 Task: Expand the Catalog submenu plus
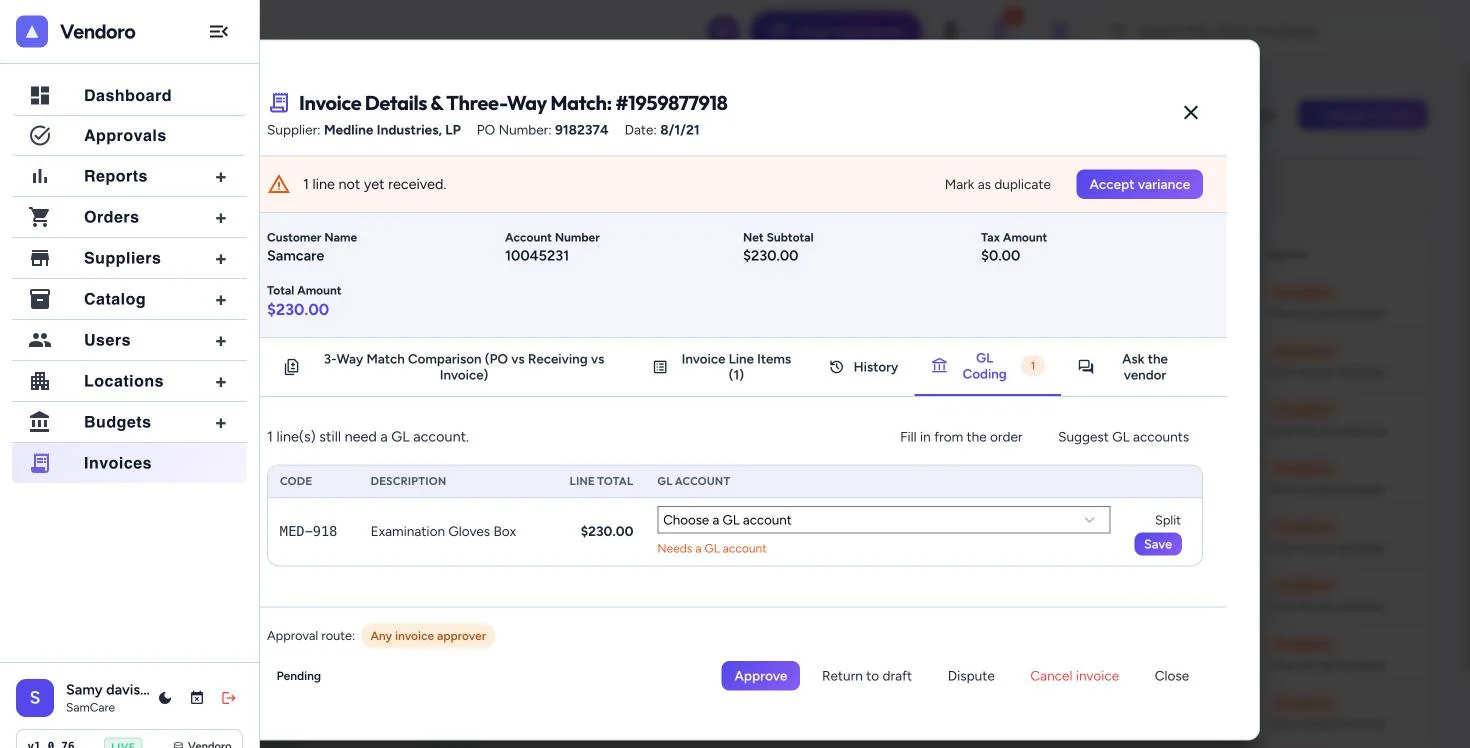221,300
